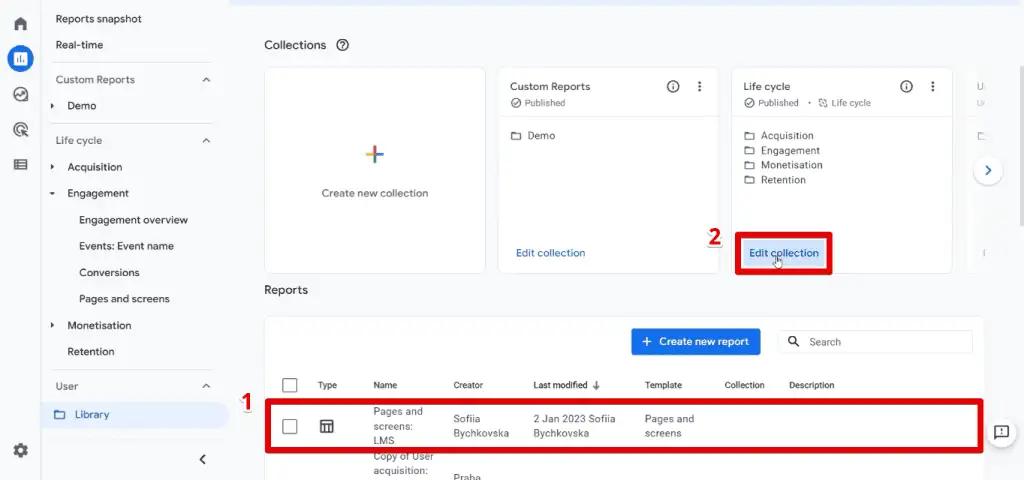Expand the Monetisation tree item

coord(52,325)
